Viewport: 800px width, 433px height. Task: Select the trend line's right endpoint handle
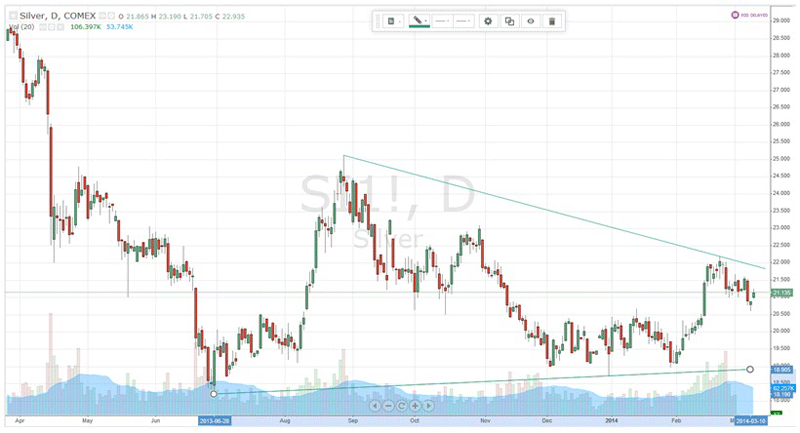[x=749, y=369]
